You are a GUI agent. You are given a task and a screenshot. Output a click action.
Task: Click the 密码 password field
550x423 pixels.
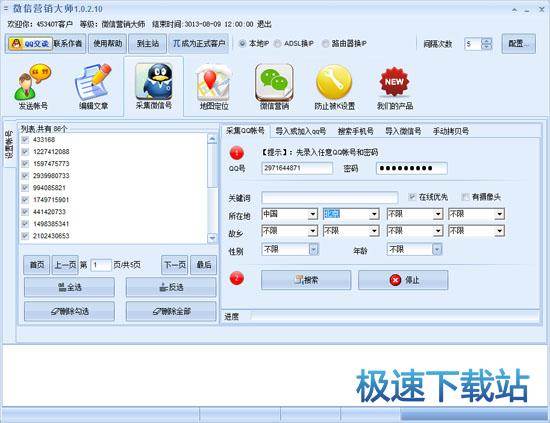pyautogui.click(x=411, y=168)
